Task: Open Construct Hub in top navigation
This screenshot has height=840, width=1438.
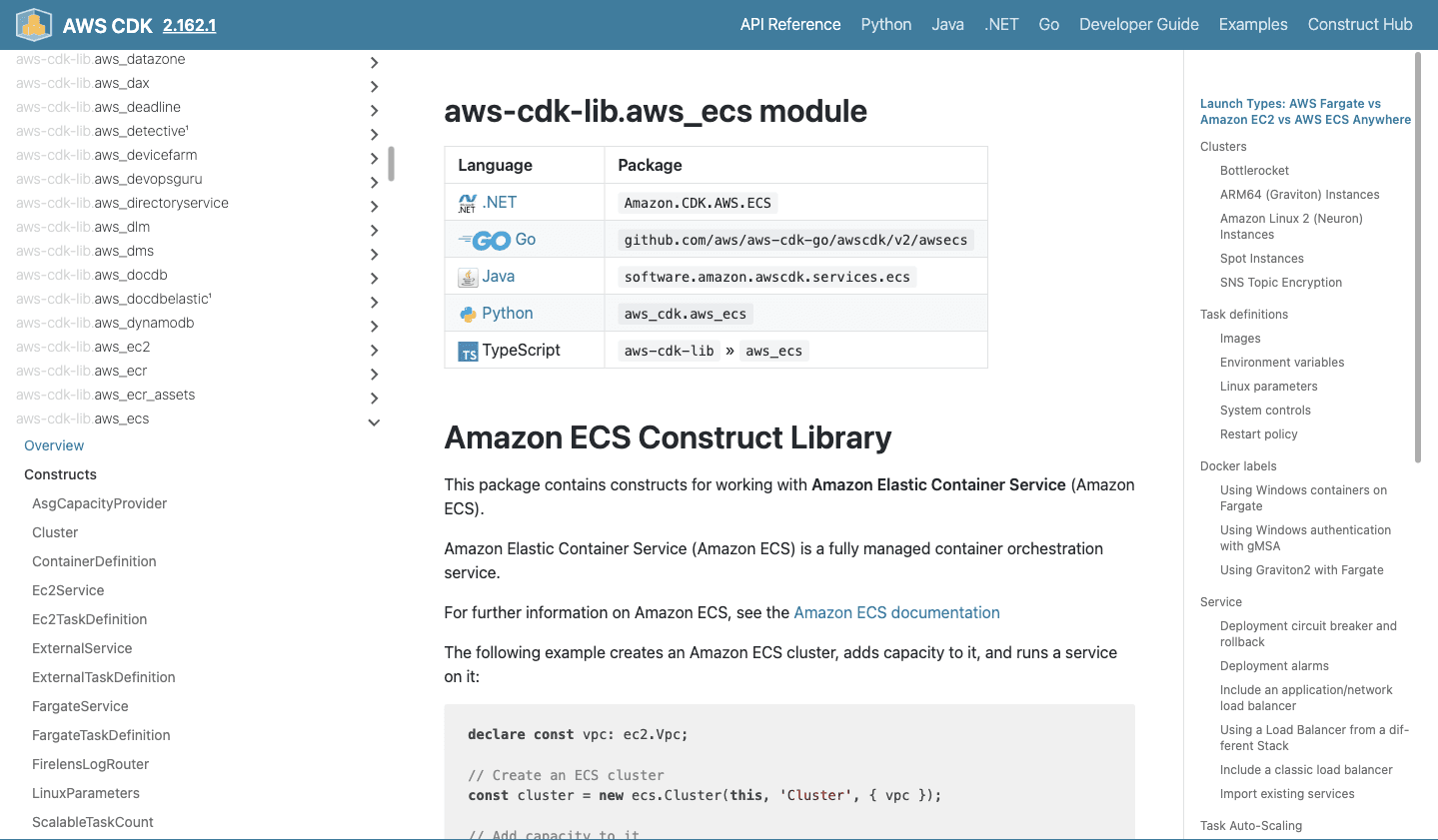Action: pyautogui.click(x=1360, y=25)
